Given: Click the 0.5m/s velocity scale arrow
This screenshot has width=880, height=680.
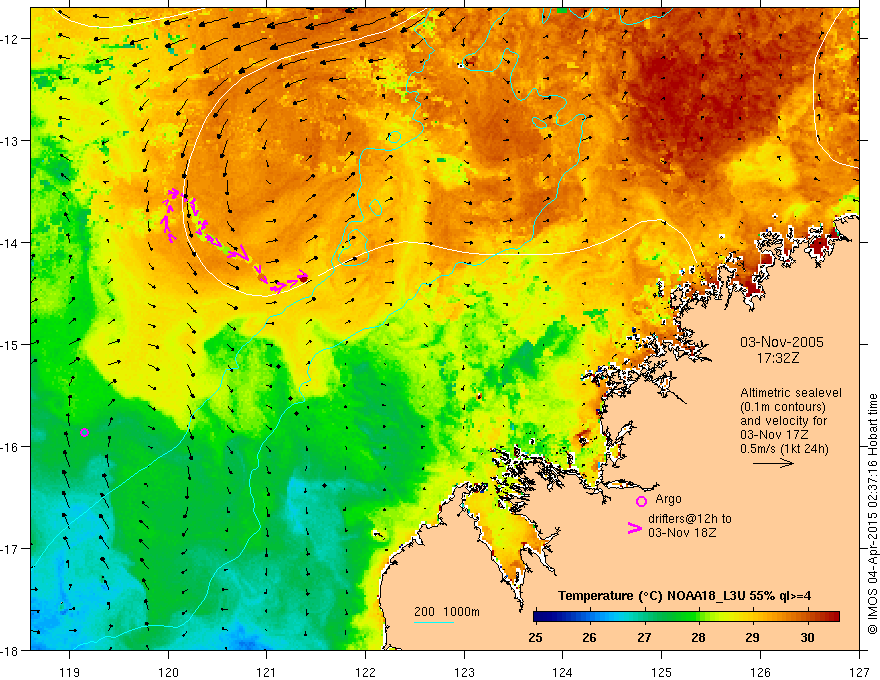Looking at the screenshot, I should [773, 463].
